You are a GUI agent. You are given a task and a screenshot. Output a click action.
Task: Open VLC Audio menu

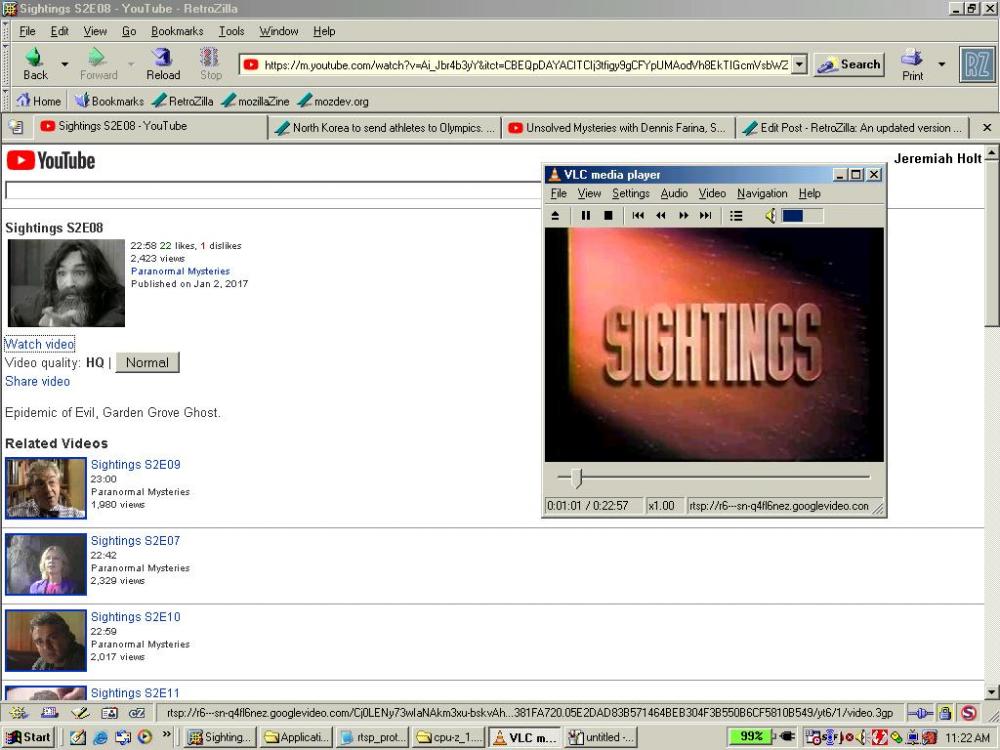coord(673,193)
